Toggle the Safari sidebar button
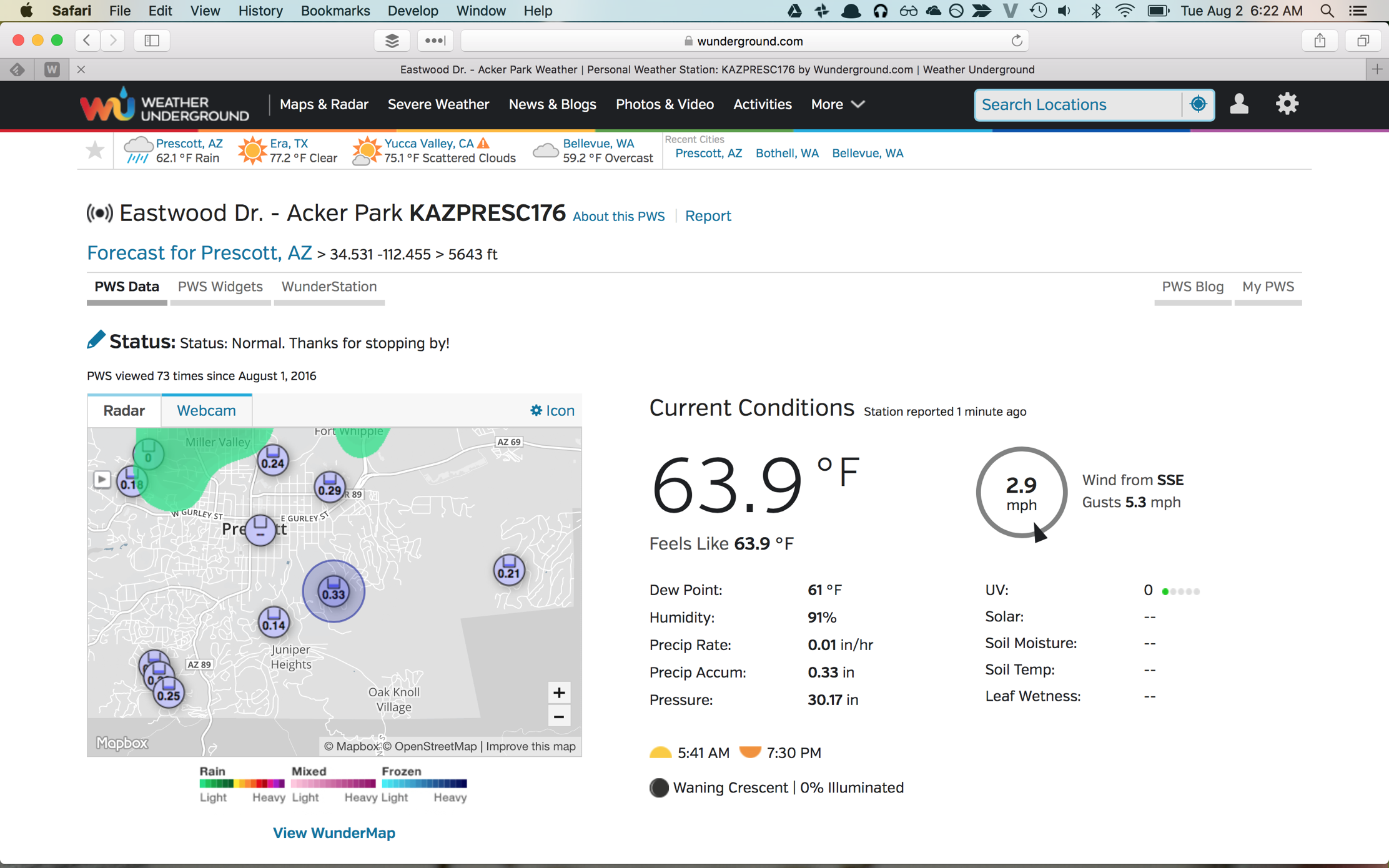This screenshot has width=1389, height=868. click(152, 41)
